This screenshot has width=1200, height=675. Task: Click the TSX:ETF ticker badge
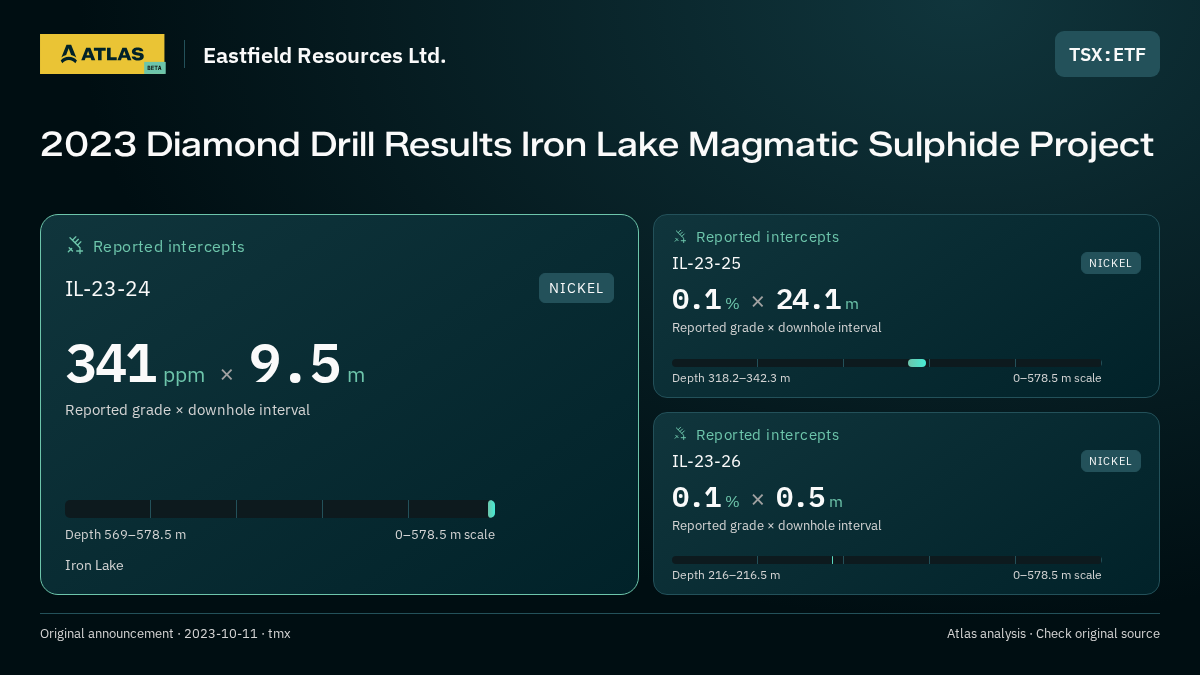1107,54
